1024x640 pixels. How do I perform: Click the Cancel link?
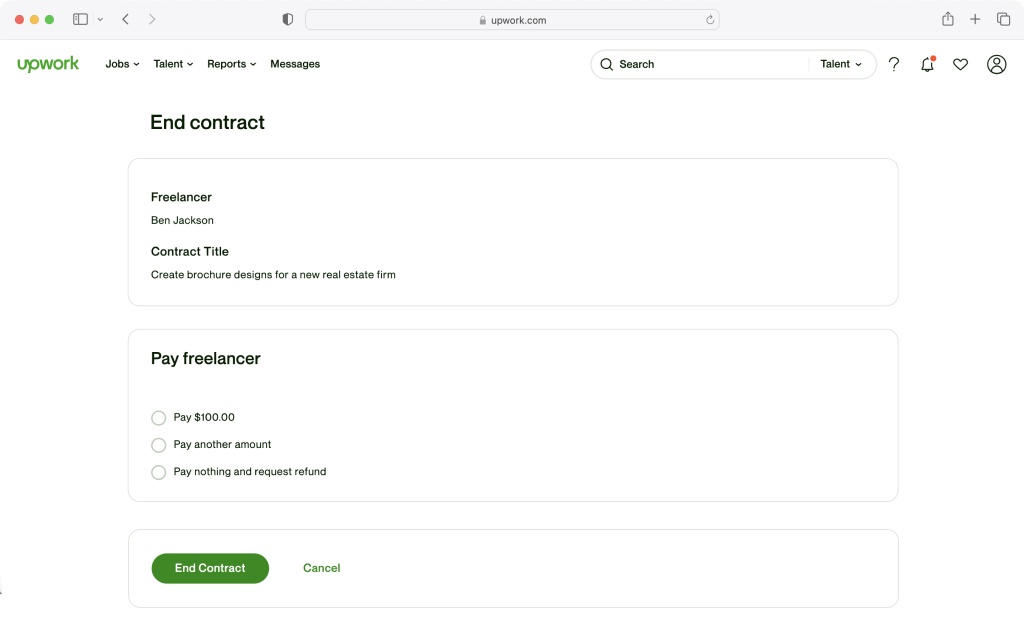(321, 568)
